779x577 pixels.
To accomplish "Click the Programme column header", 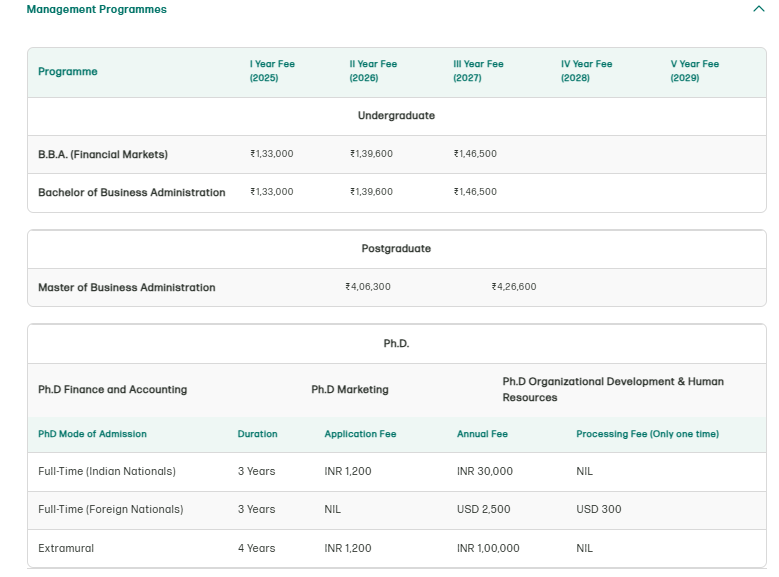I will coord(67,72).
